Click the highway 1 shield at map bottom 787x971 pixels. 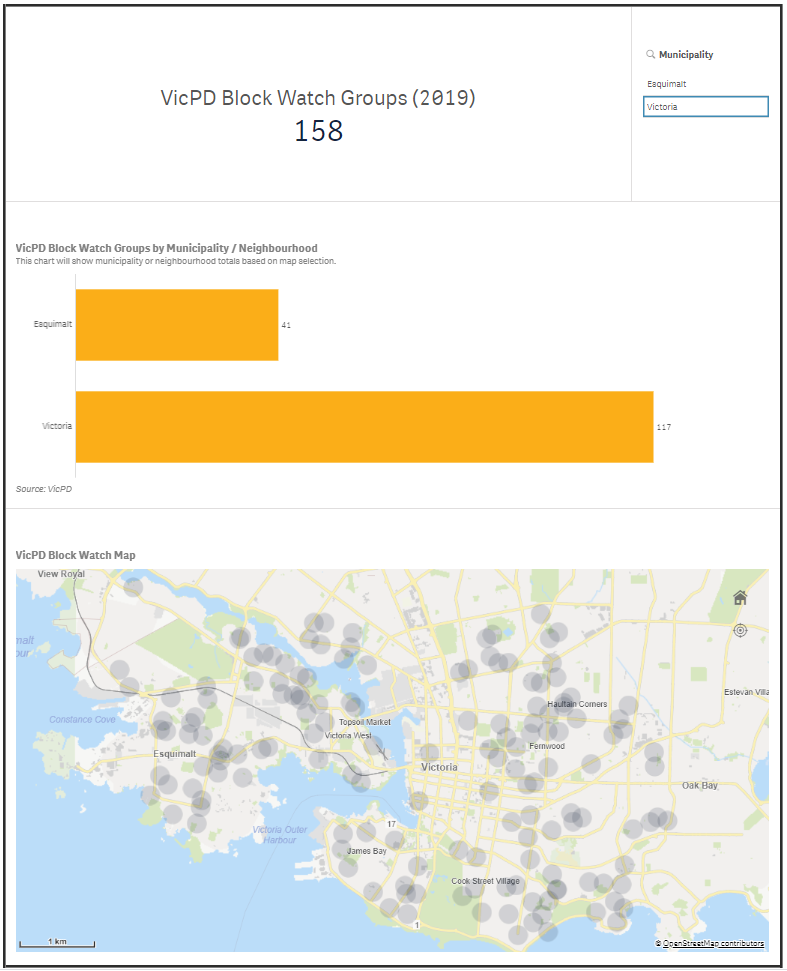(417, 925)
